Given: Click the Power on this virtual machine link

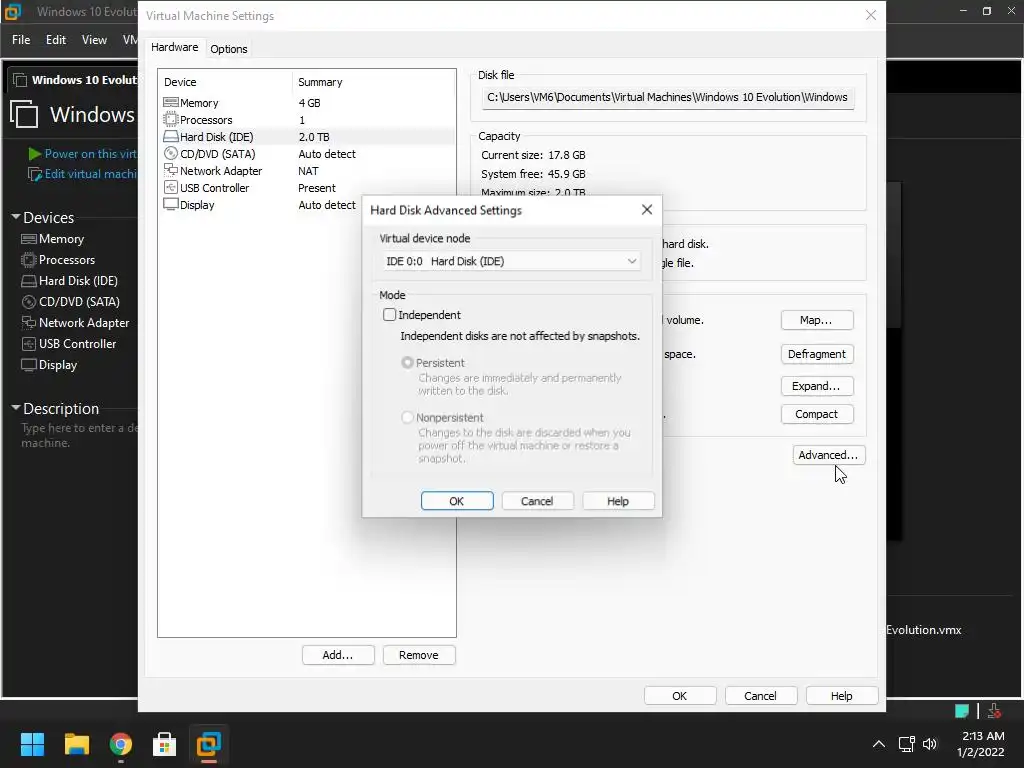Looking at the screenshot, I should (x=83, y=154).
